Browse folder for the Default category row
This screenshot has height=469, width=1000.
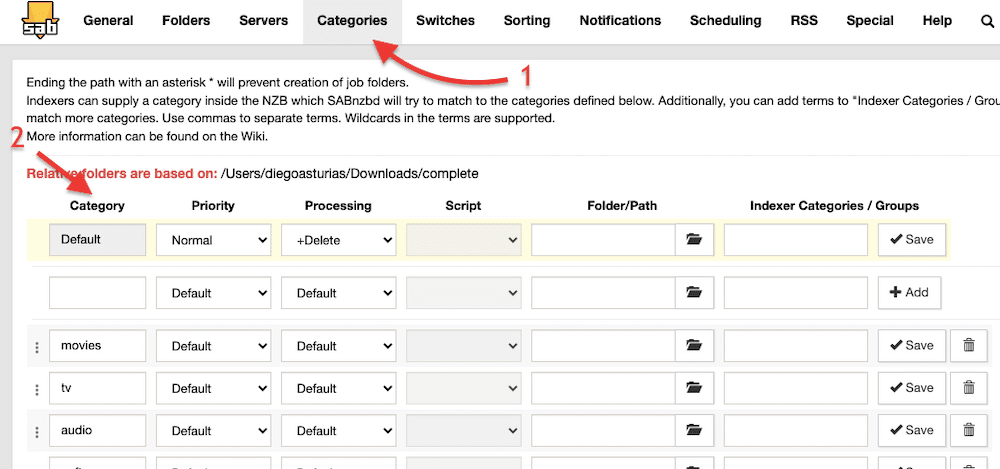click(694, 240)
